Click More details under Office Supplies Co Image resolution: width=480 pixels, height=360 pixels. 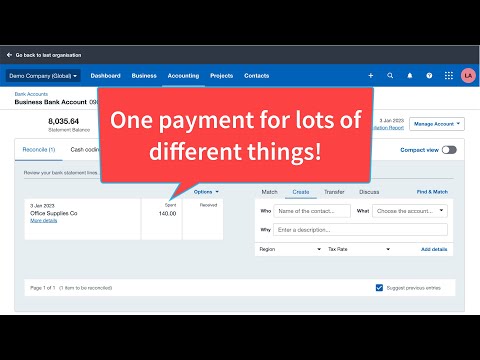44,221
